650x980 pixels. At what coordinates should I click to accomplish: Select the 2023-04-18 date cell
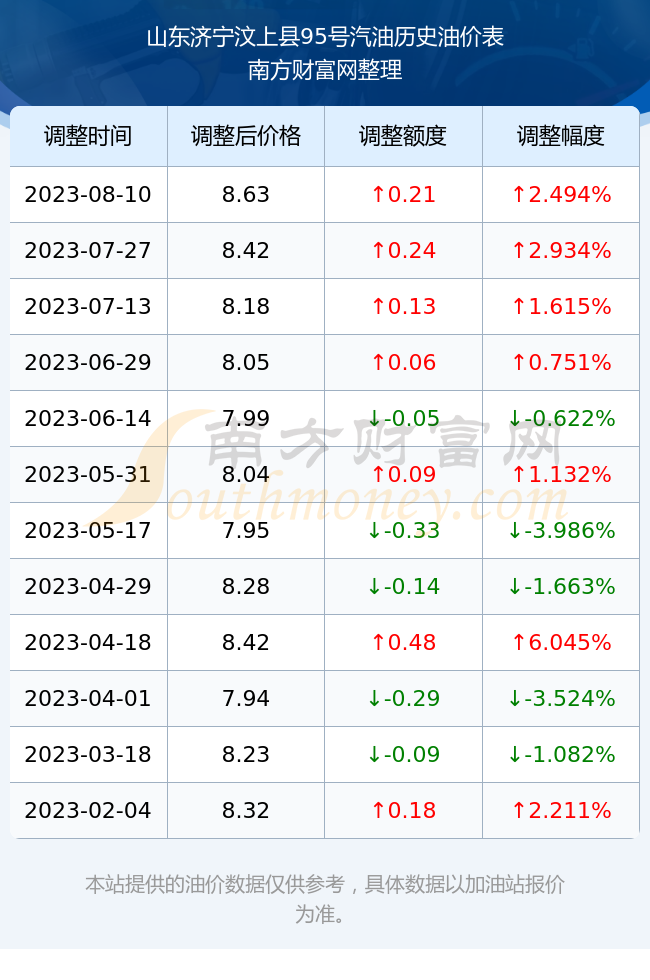click(88, 642)
